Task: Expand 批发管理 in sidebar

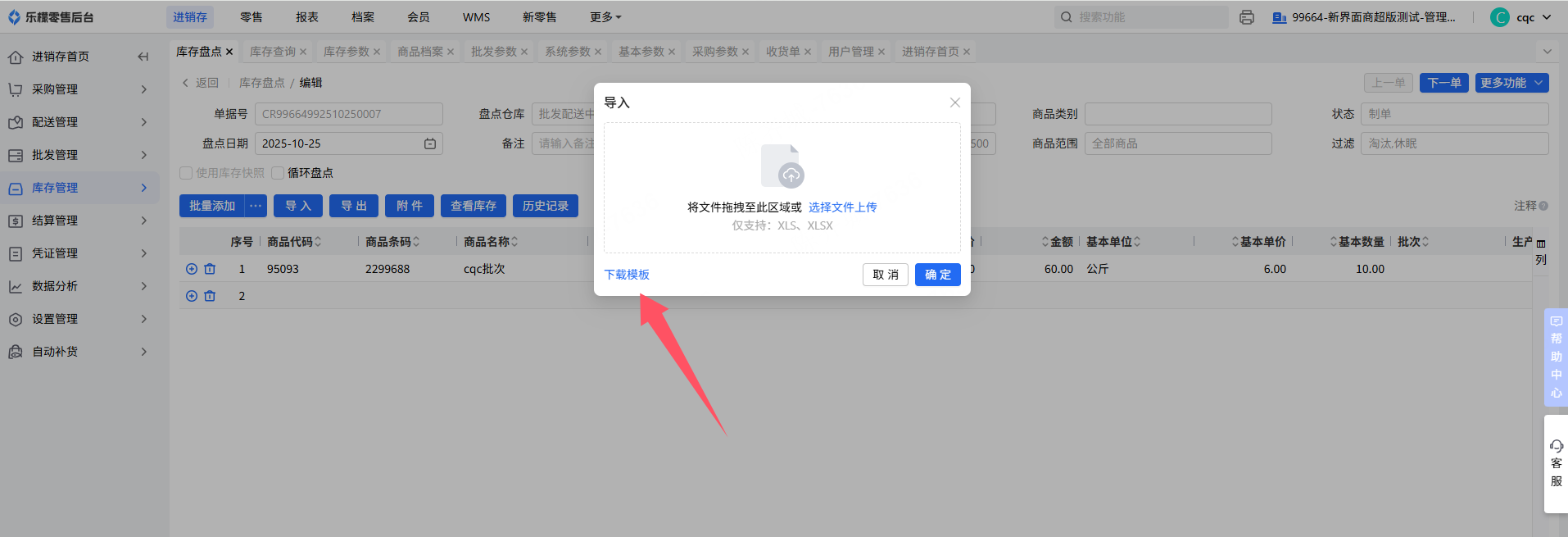Action: pyautogui.click(x=144, y=155)
